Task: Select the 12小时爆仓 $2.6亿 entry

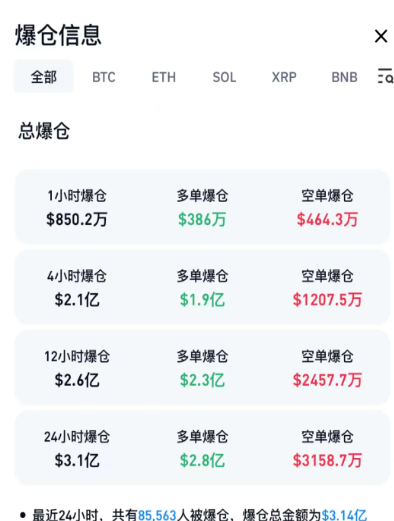Action: point(77,368)
